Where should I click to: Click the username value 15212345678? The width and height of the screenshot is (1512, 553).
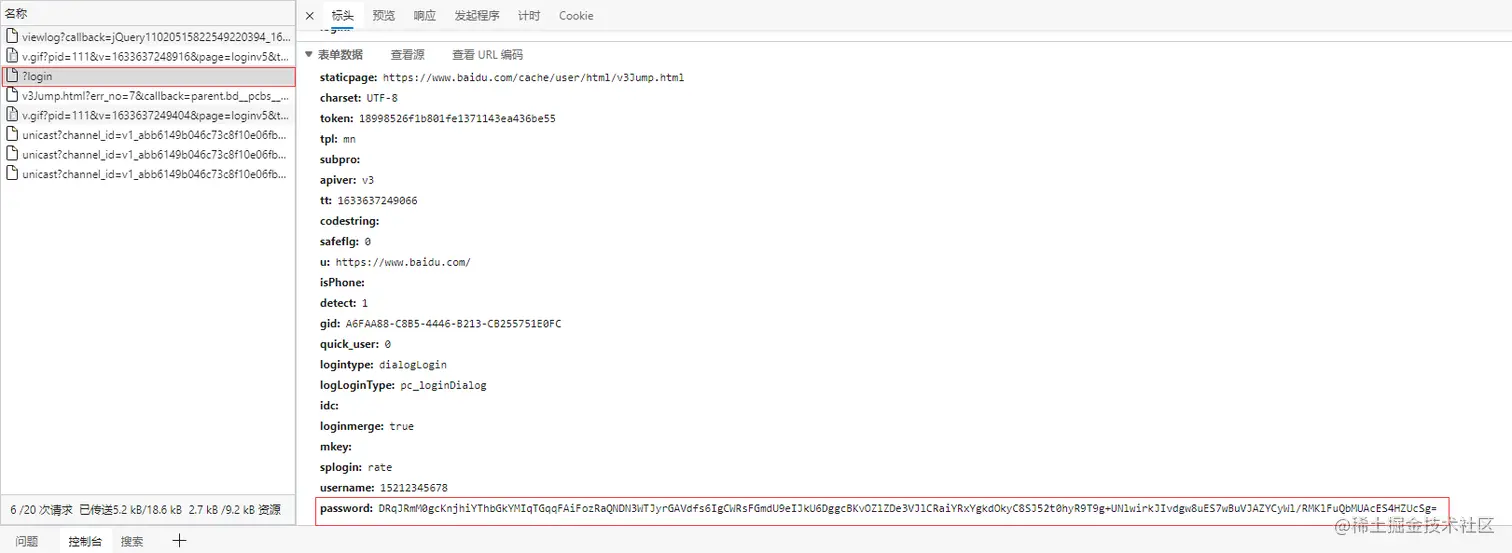[413, 488]
